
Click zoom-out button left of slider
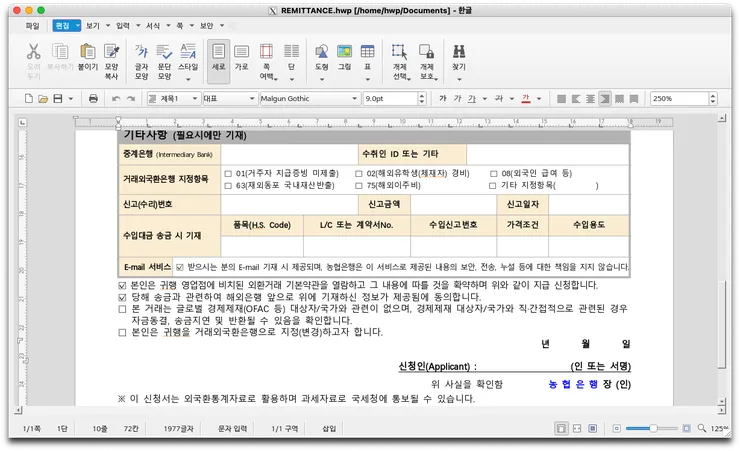(616, 428)
